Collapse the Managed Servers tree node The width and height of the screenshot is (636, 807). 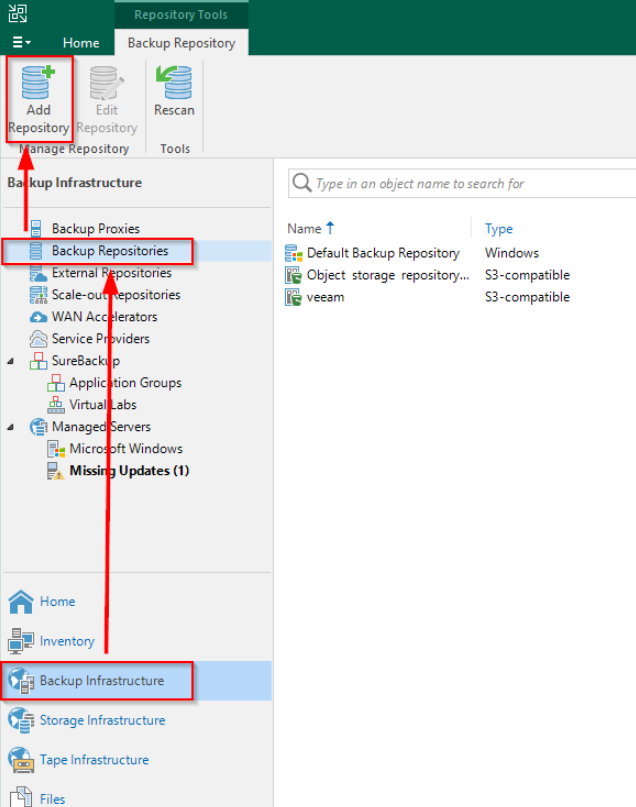[x=12, y=427]
